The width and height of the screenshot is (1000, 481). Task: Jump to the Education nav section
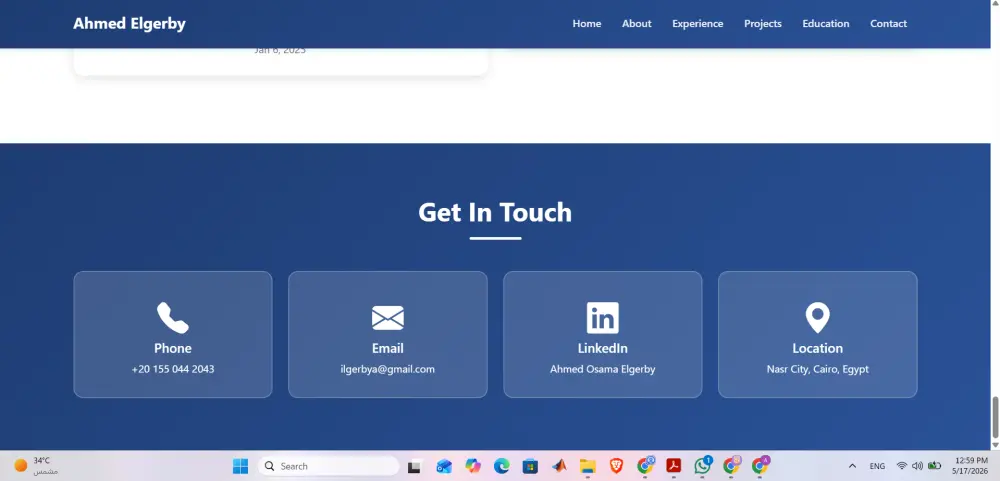826,24
